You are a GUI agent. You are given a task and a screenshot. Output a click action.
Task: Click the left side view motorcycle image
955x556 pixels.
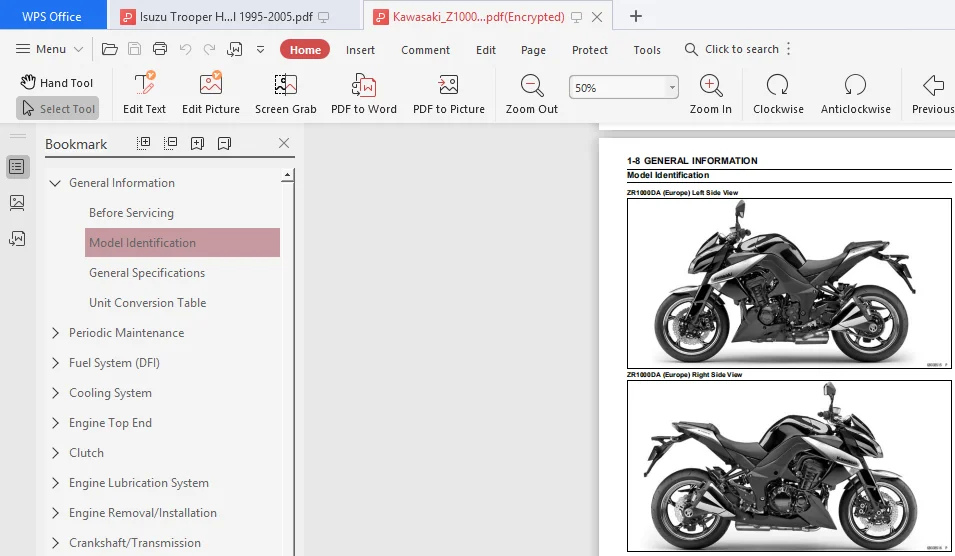click(789, 283)
